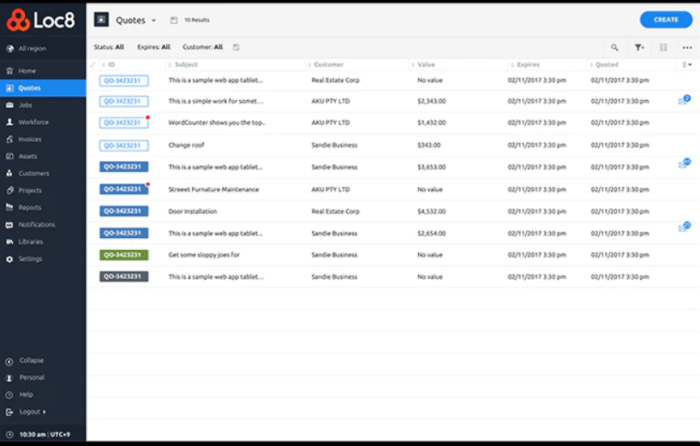Click the Quotes sidebar icon
The image size is (700, 446).
(9, 88)
